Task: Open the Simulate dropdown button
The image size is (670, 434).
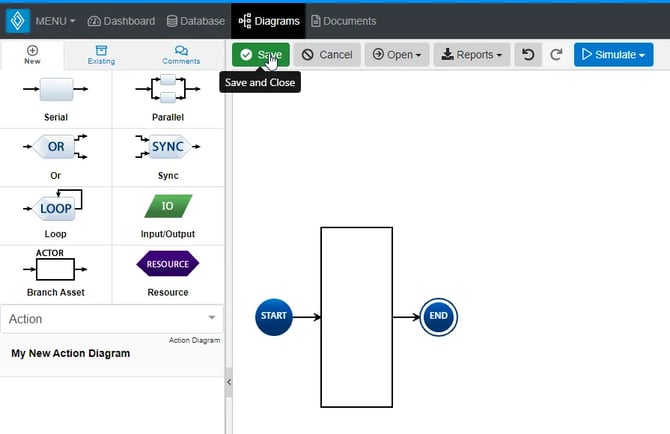Action: click(x=614, y=55)
